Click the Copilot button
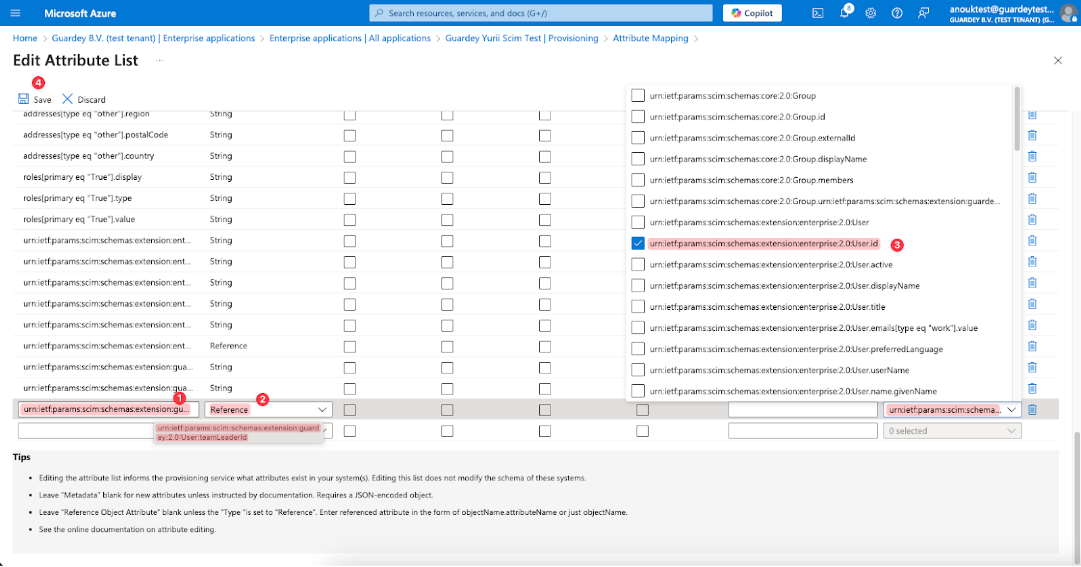 tap(752, 13)
